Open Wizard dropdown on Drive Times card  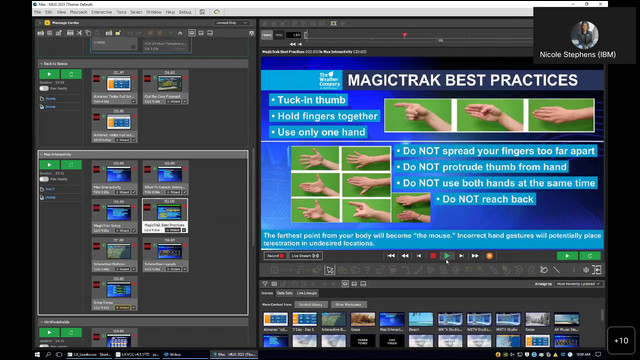tap(122, 307)
